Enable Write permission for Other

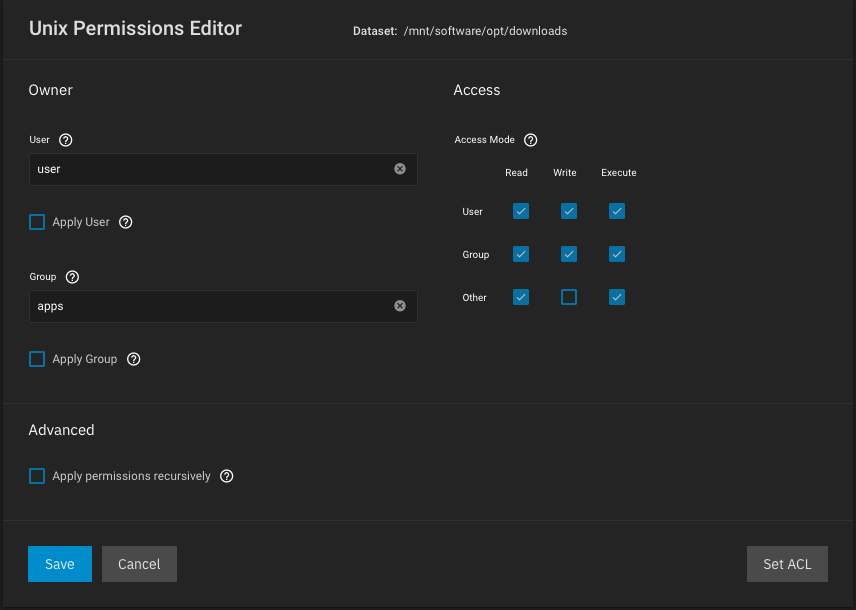click(569, 297)
